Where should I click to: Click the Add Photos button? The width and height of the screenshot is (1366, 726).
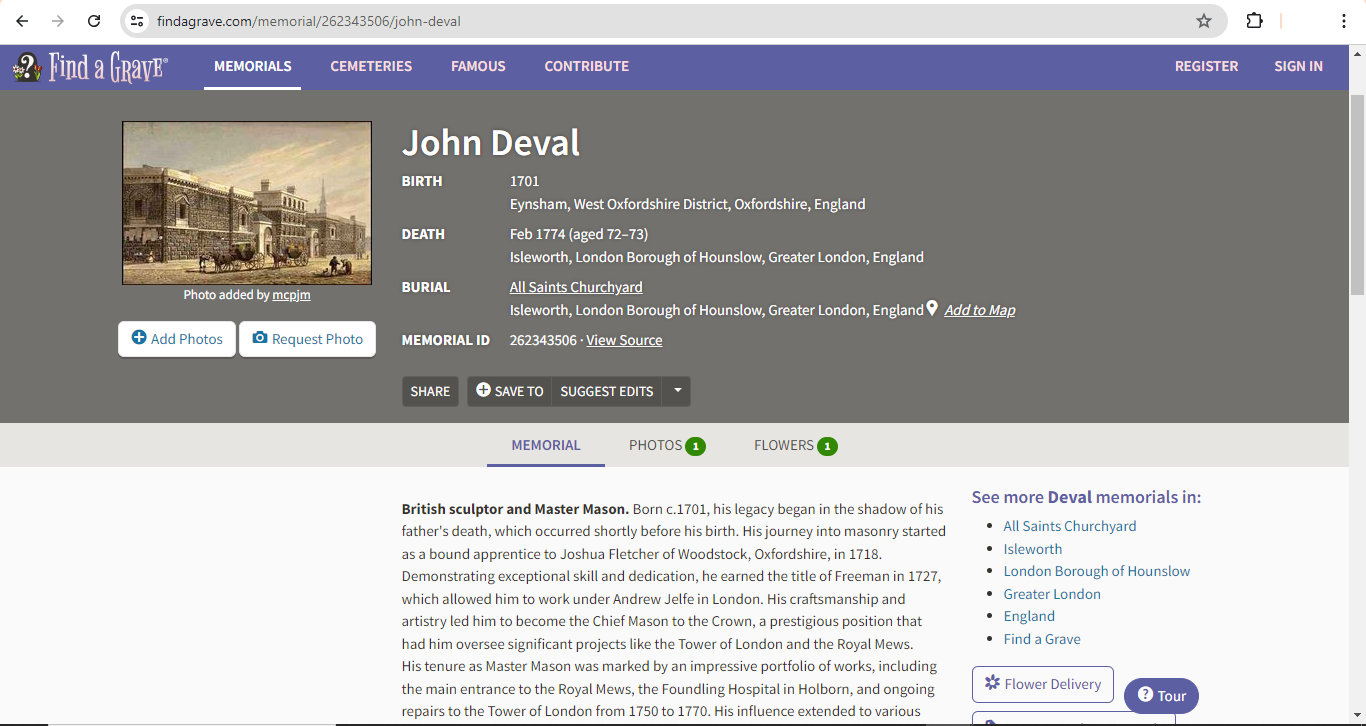click(177, 339)
